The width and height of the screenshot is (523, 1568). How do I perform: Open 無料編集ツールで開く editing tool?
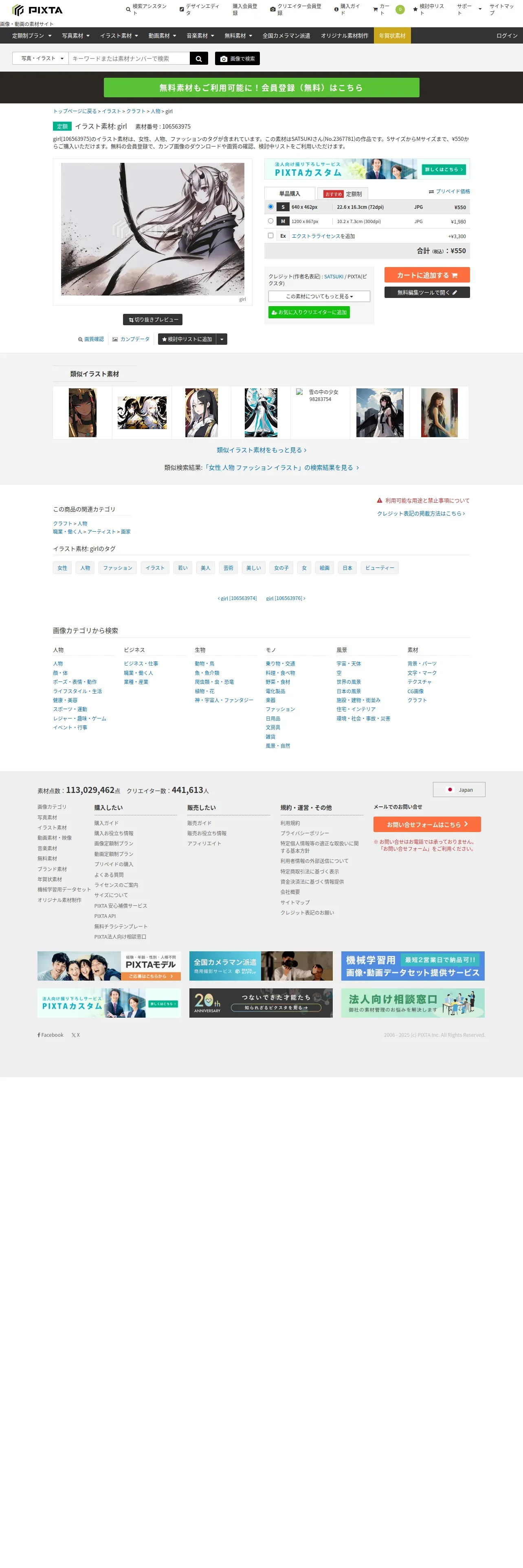(x=427, y=292)
